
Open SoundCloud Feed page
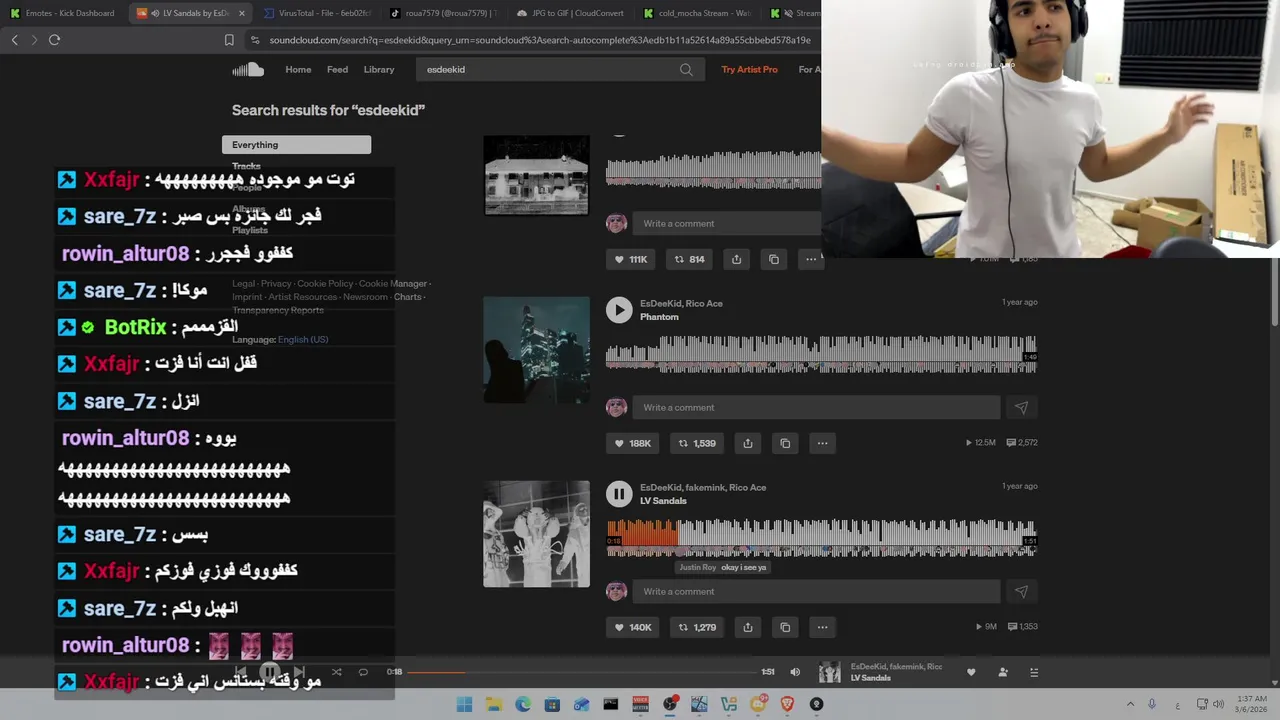pos(337,70)
